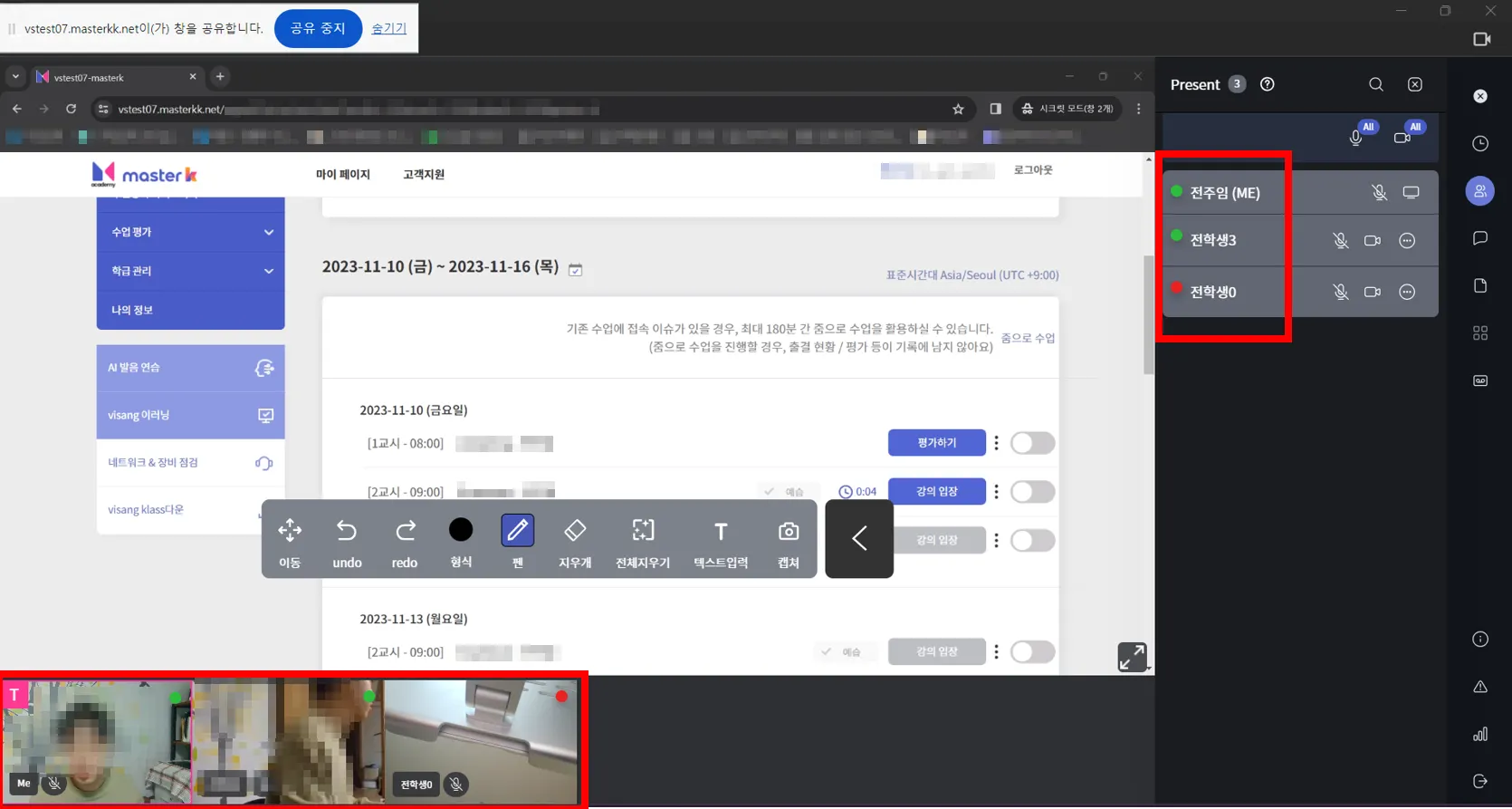Search participants with the magnifier icon
Image resolution: width=1512 pixels, height=809 pixels.
[1376, 84]
